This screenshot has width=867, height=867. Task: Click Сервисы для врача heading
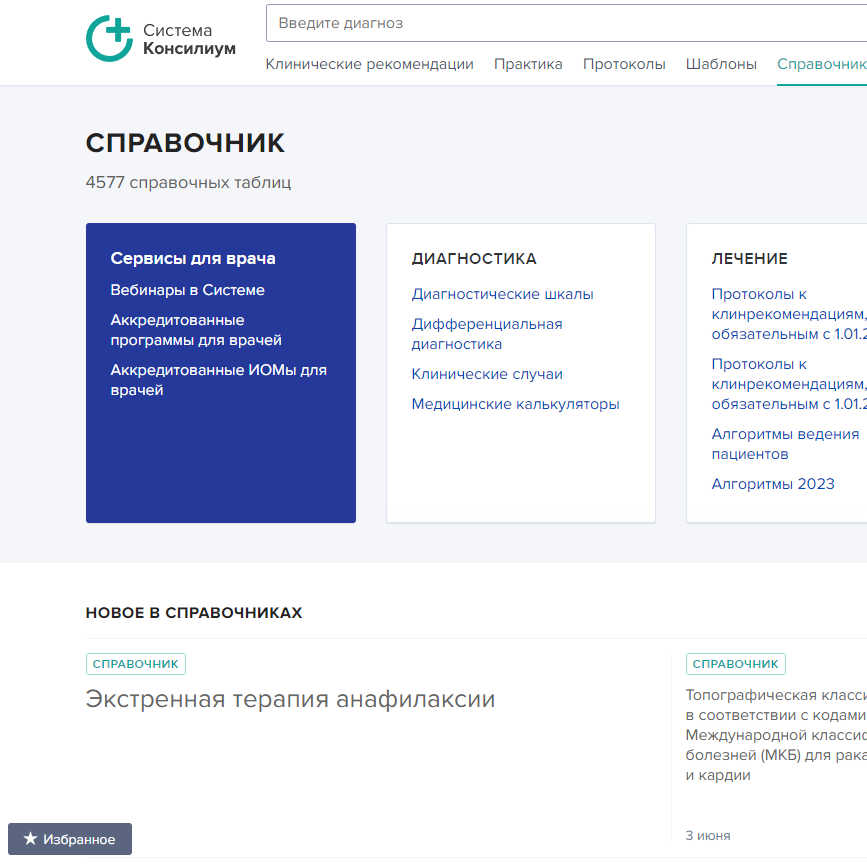pyautogui.click(x=193, y=258)
